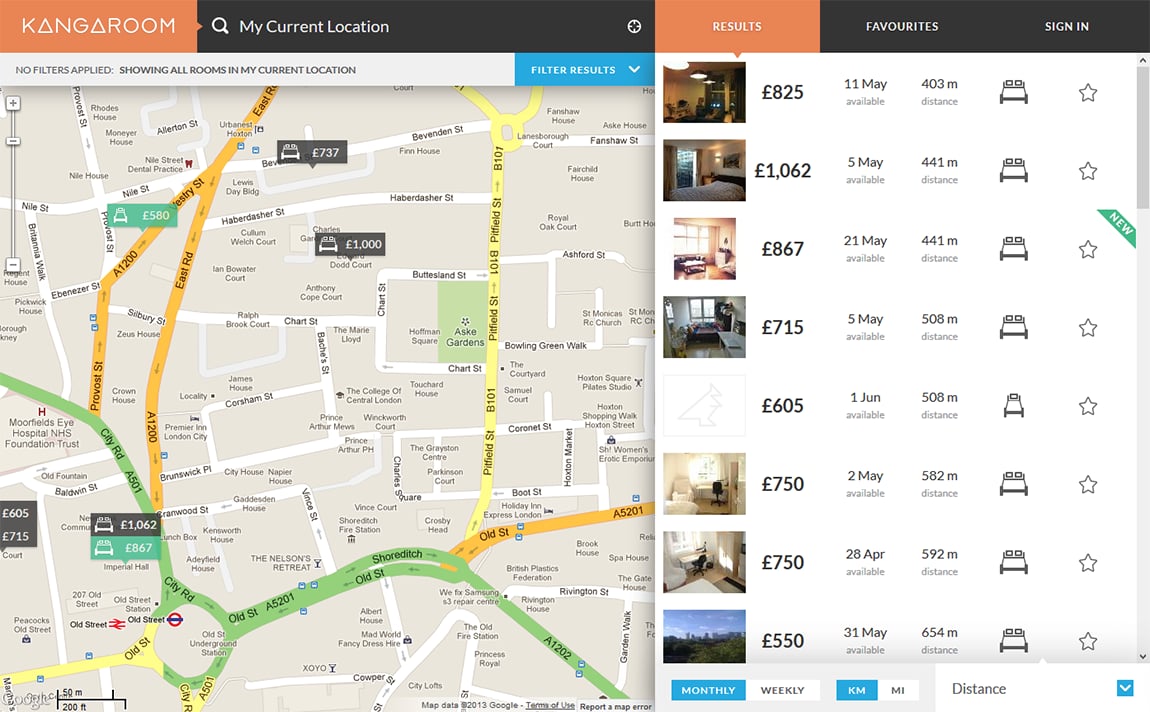Favourite the £825 room via its star
The height and width of the screenshot is (712, 1150).
(x=1088, y=91)
